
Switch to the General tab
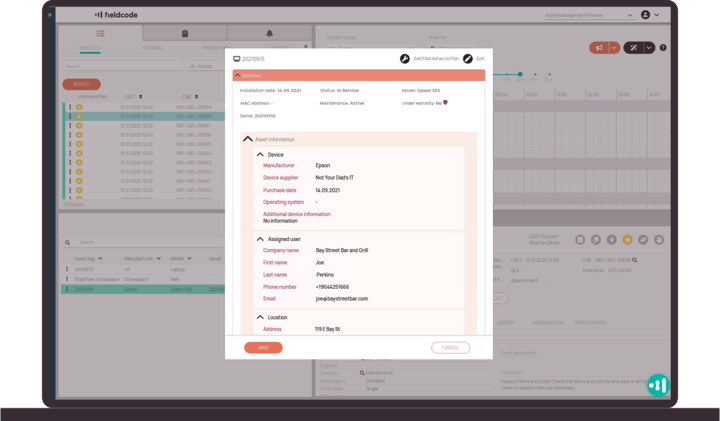coord(153,48)
